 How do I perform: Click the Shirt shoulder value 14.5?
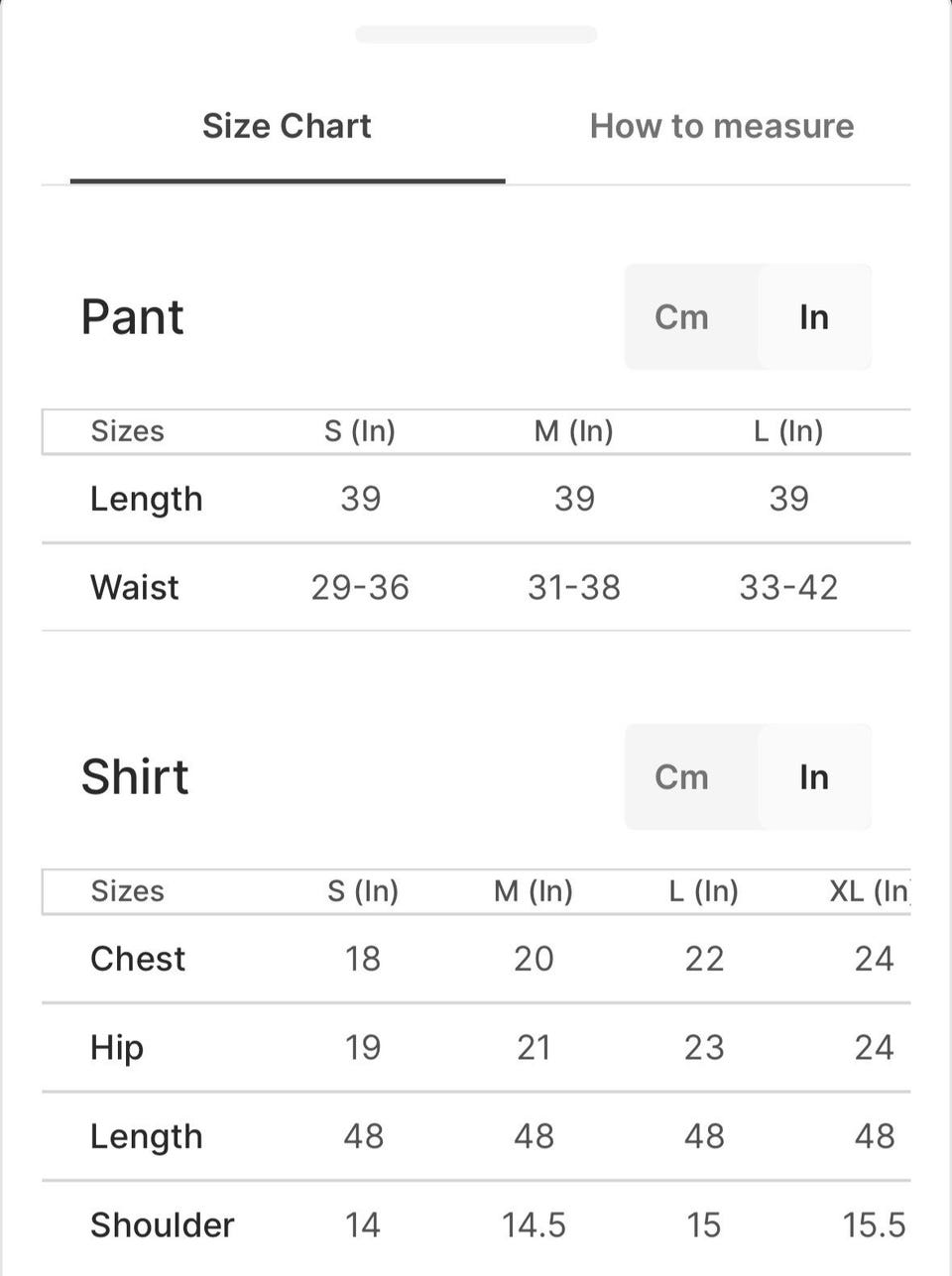point(534,1225)
